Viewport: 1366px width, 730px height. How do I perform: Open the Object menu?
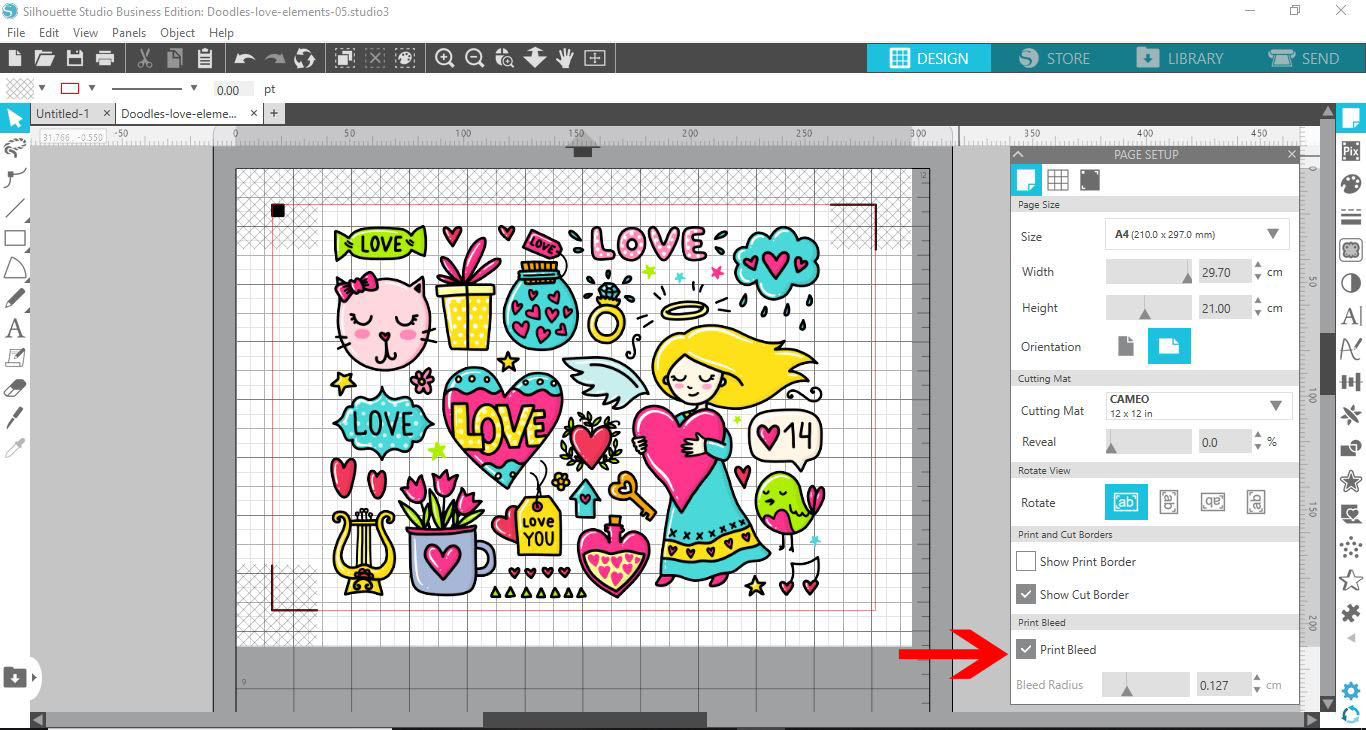click(x=177, y=32)
